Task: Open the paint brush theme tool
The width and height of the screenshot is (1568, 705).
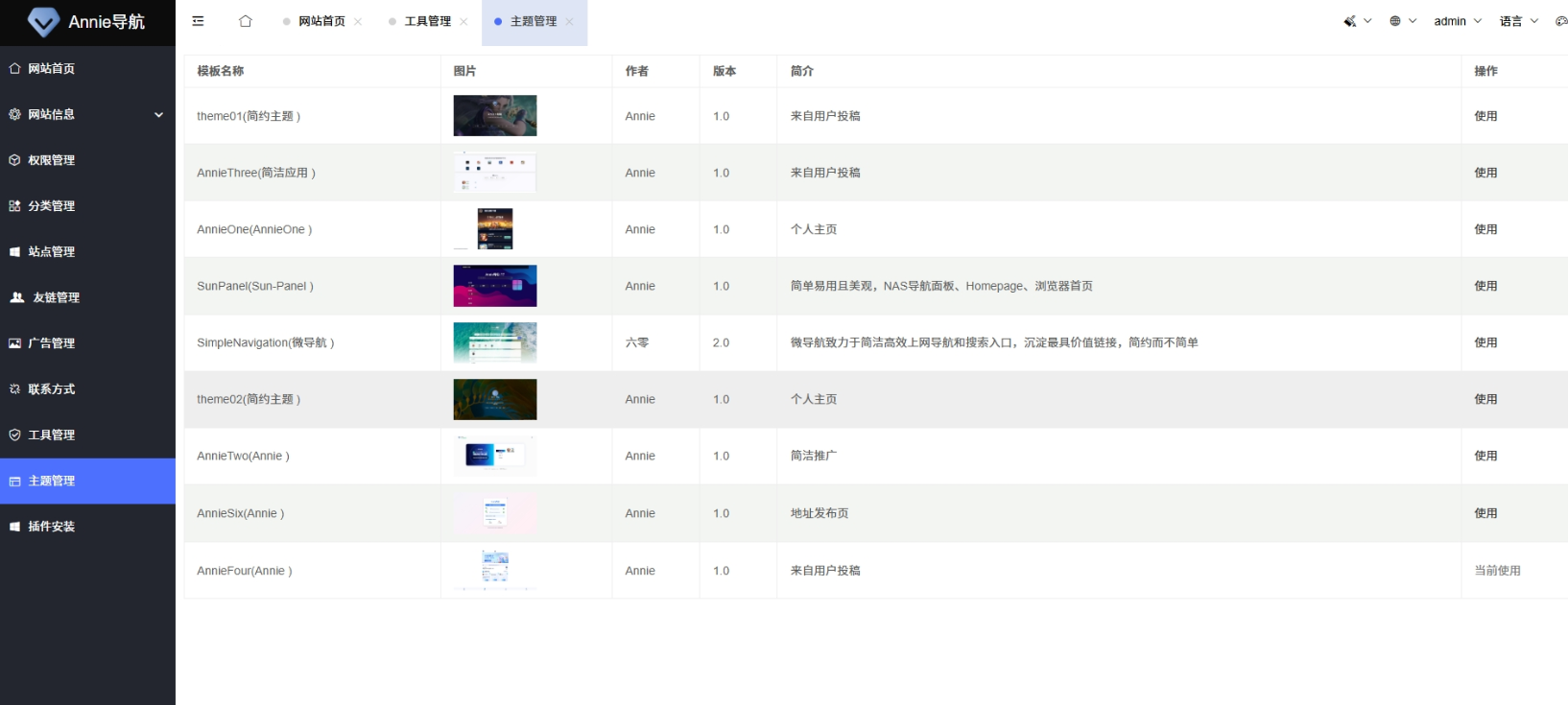Action: click(x=1349, y=21)
